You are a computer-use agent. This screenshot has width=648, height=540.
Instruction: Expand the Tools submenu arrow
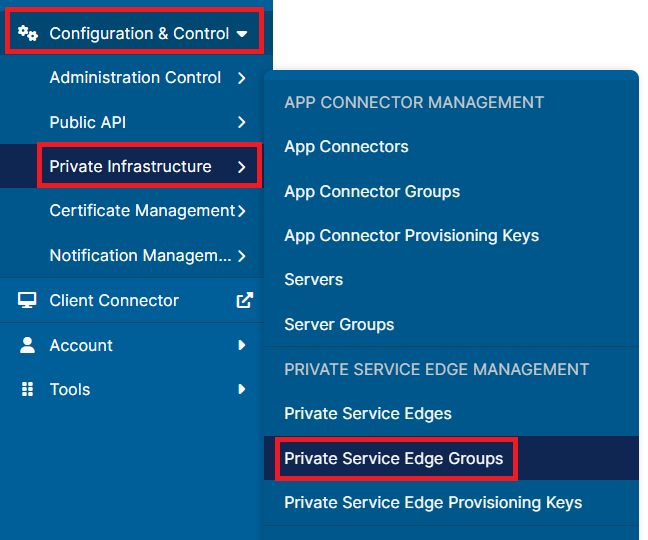click(x=242, y=389)
